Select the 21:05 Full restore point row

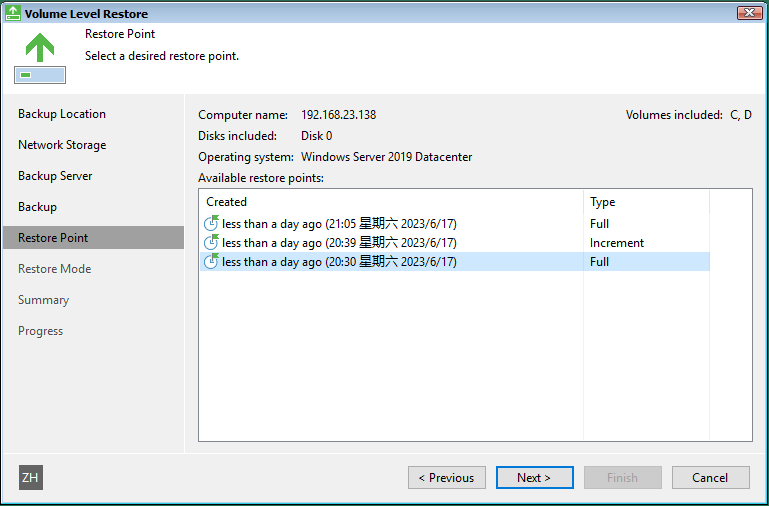(455, 224)
